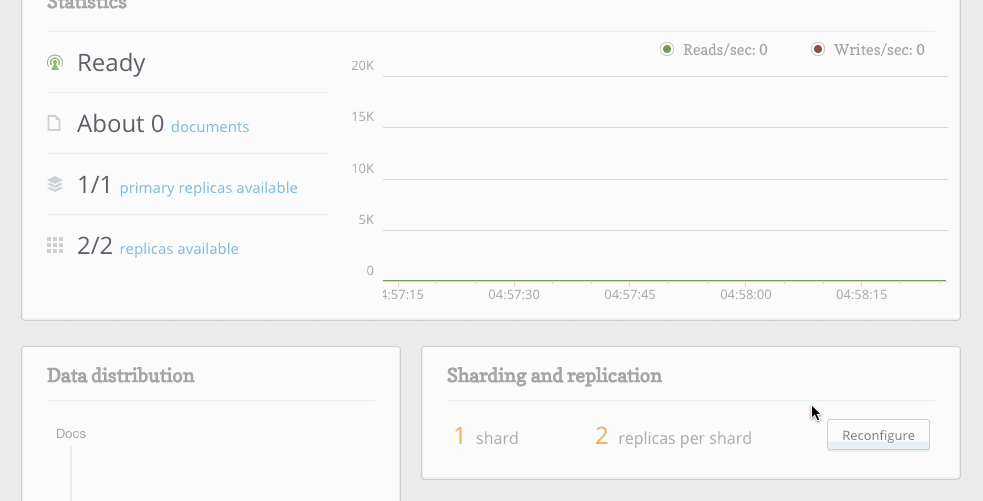Screen dimensions: 983x501
Task: Click the grid replicas icon
Action: tap(55, 246)
